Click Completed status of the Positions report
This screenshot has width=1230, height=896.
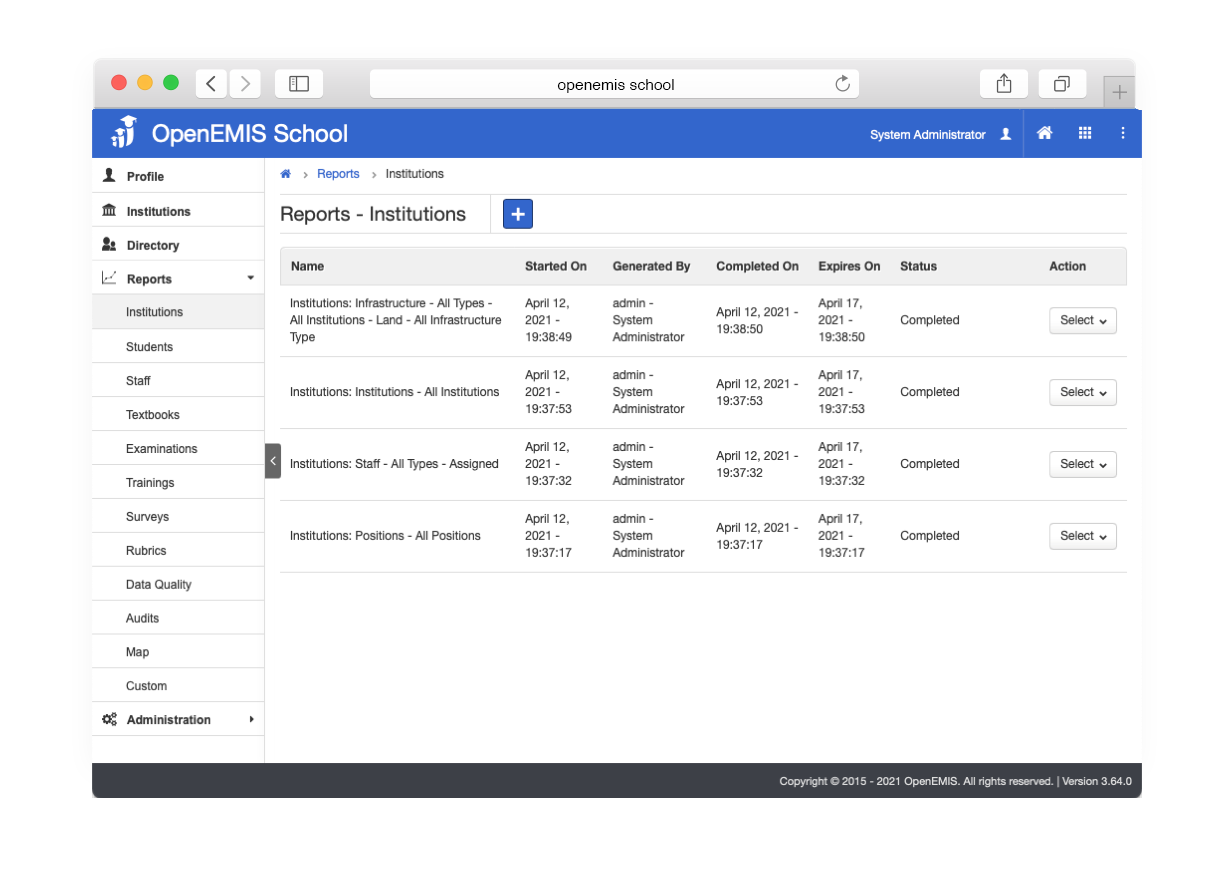pos(930,536)
